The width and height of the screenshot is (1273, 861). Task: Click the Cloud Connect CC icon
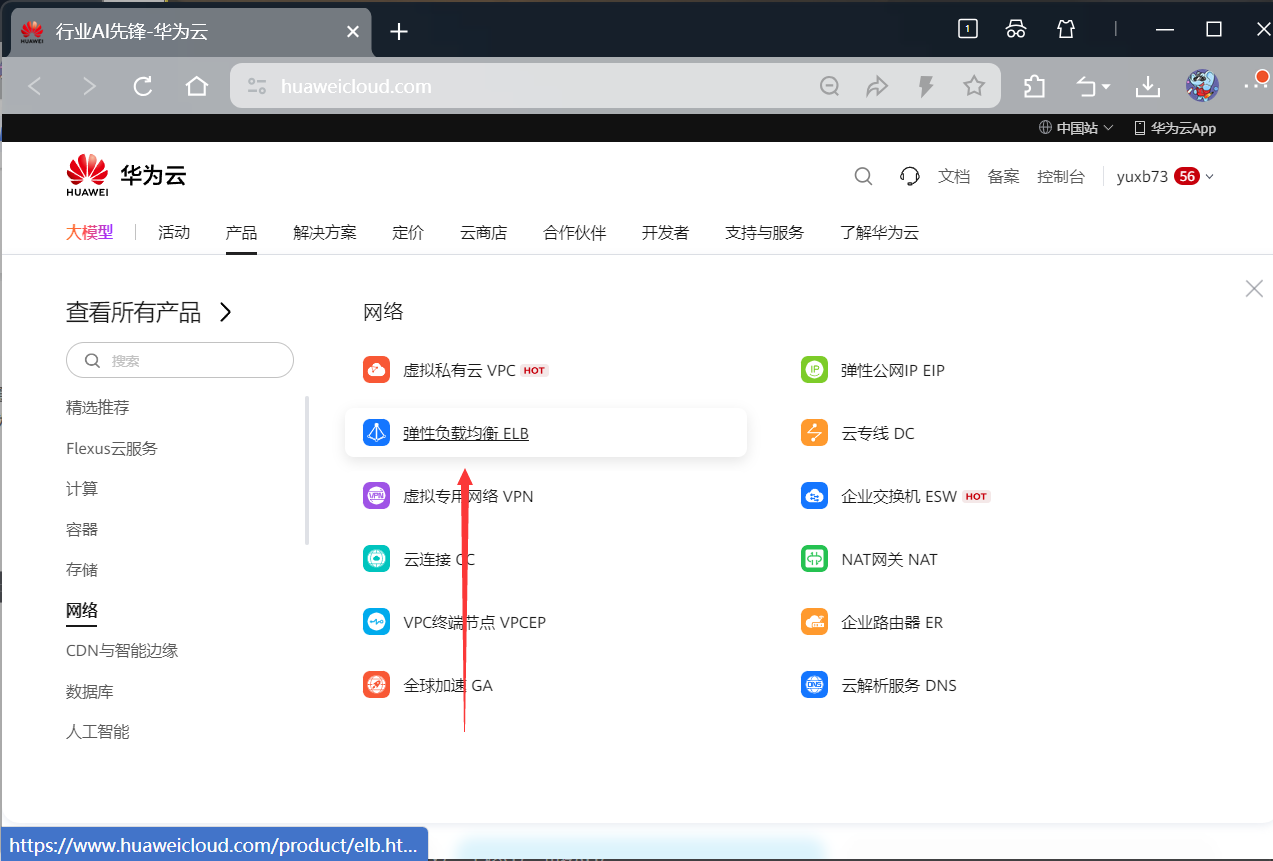tap(376, 559)
